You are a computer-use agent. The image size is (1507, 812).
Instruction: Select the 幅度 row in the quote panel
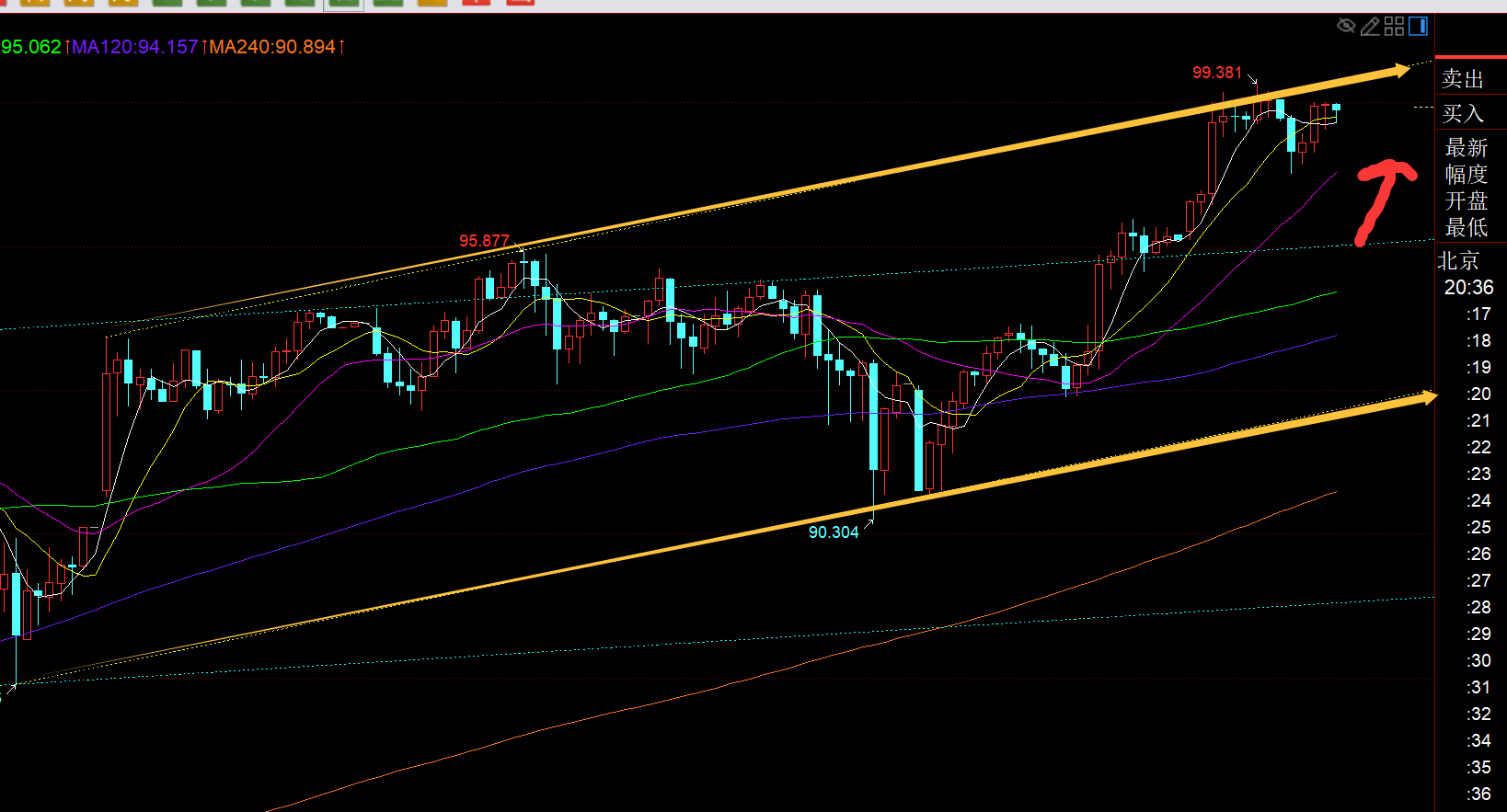pos(1466,175)
